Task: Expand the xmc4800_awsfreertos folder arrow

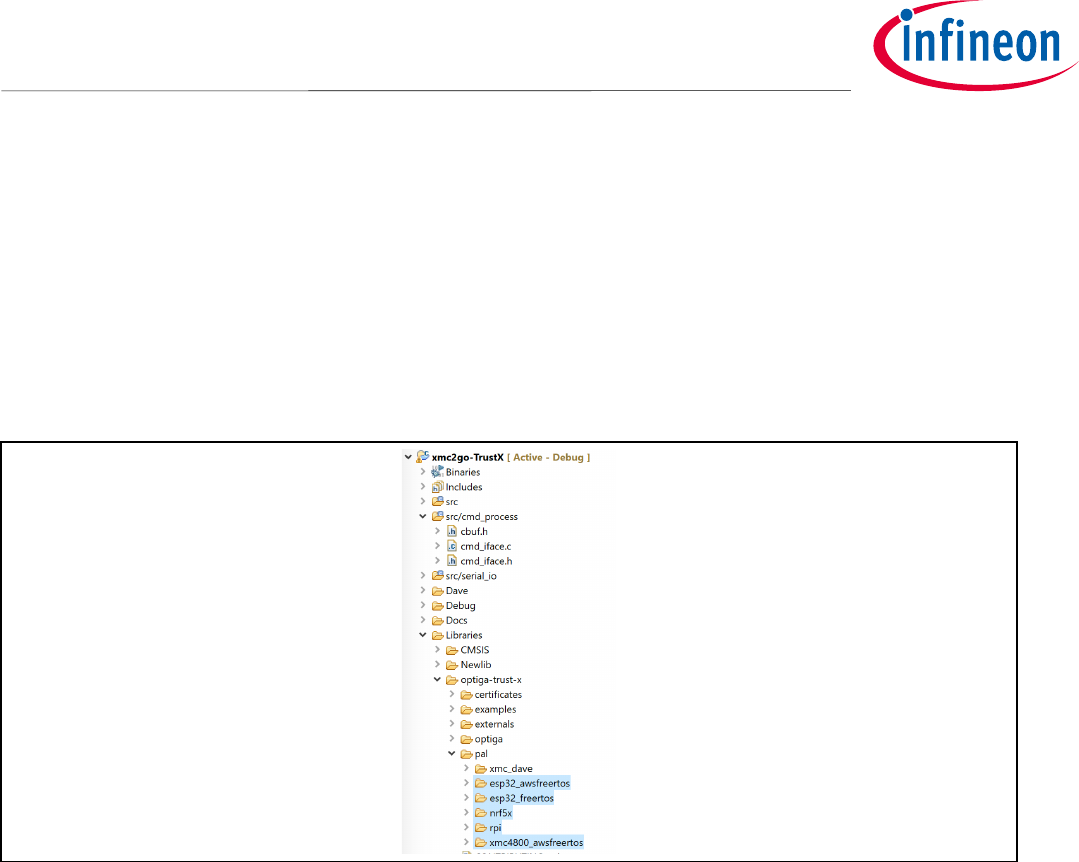Action: coord(466,842)
